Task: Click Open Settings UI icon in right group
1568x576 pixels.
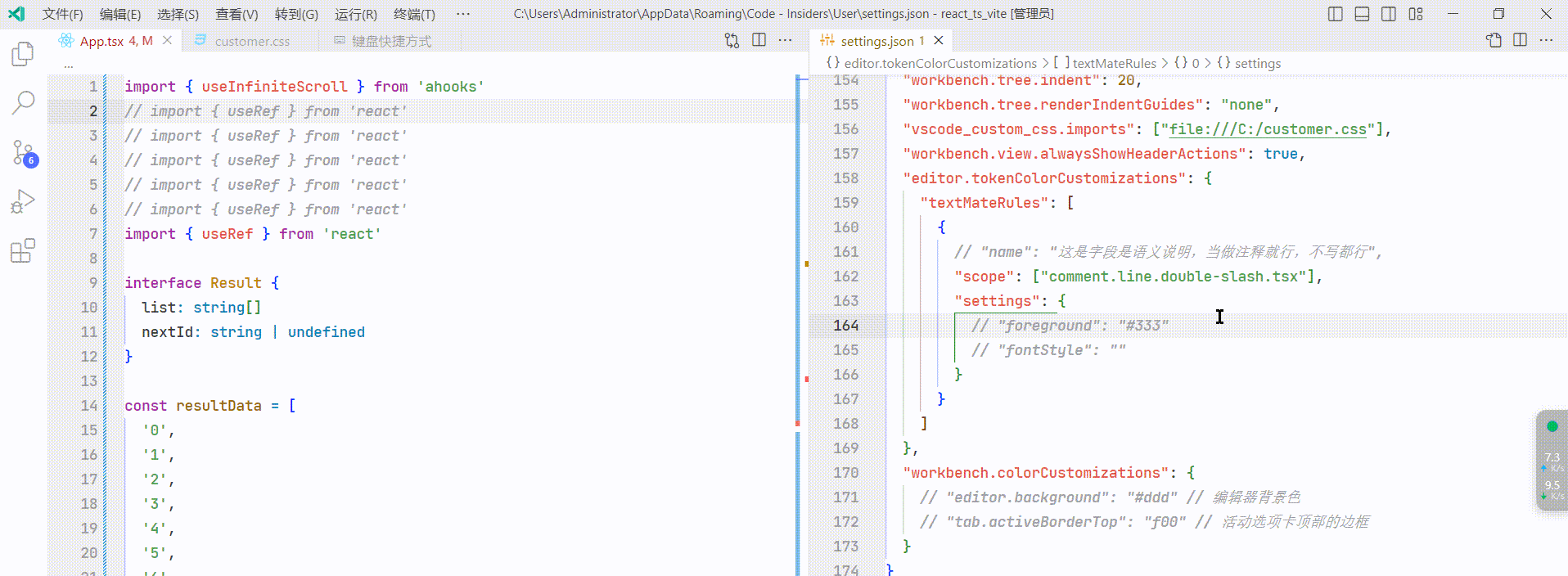Action: tap(1494, 40)
